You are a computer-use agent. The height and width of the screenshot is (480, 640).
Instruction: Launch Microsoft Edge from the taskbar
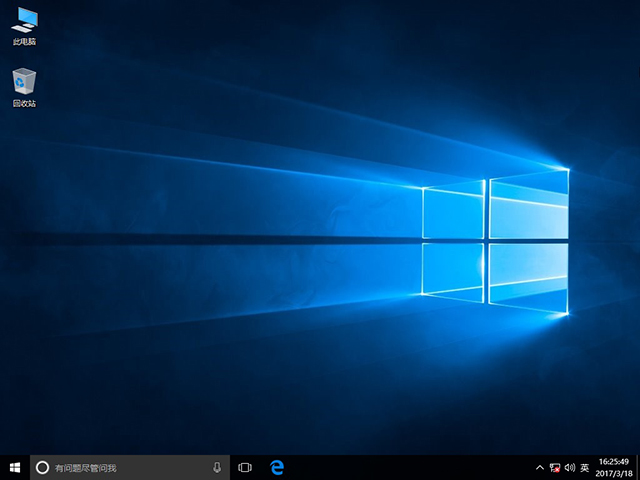[277, 467]
